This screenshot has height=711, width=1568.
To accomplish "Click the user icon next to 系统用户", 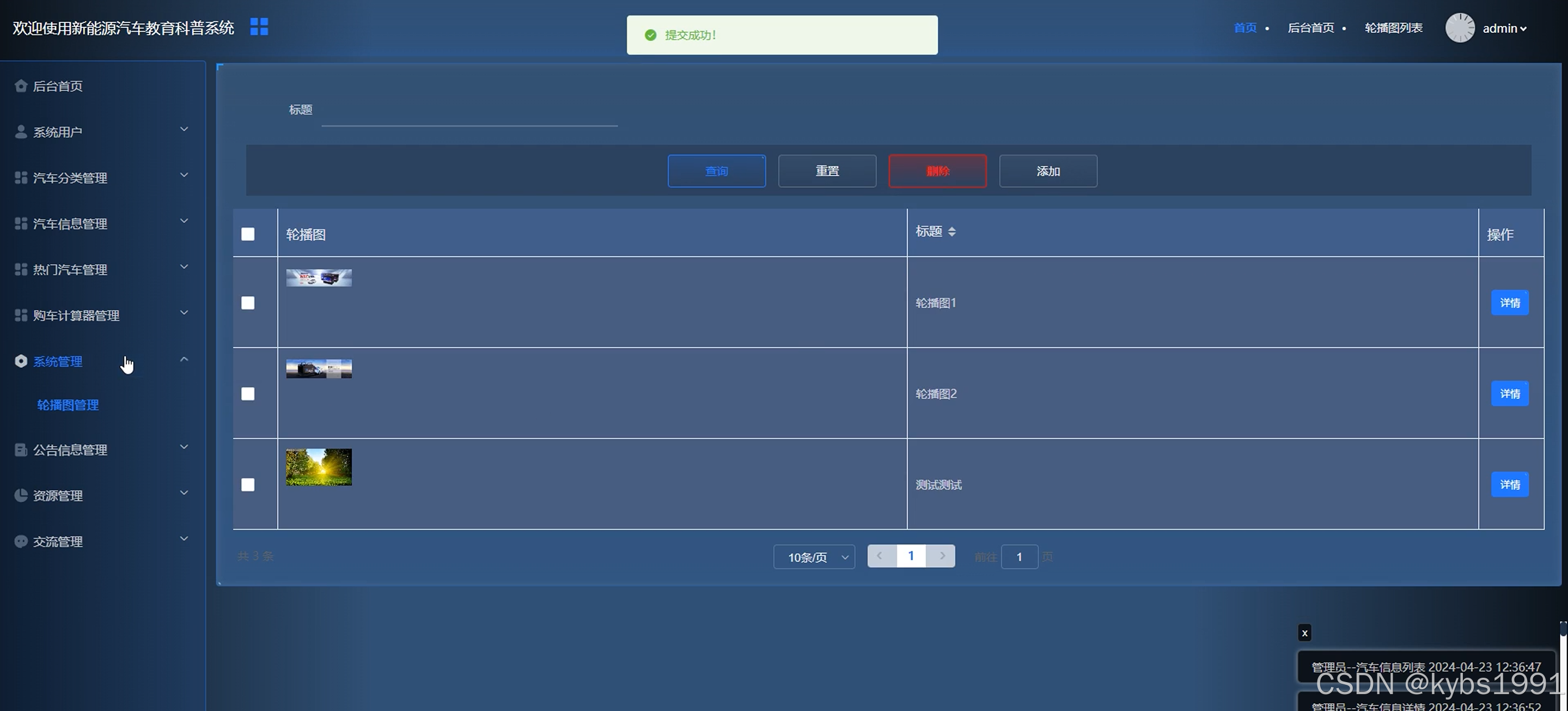I will tap(21, 131).
